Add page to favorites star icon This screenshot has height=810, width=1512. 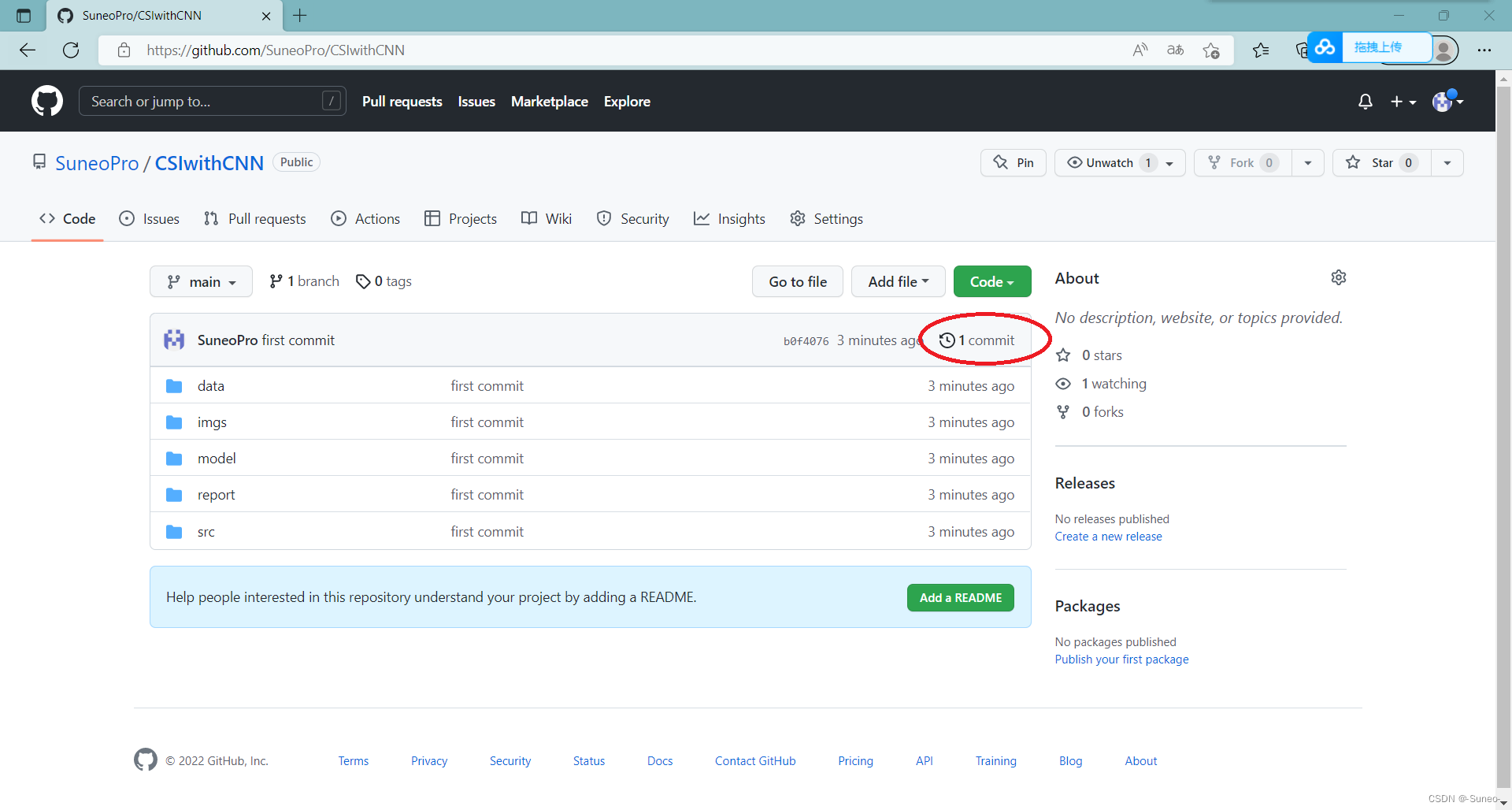[x=1211, y=50]
